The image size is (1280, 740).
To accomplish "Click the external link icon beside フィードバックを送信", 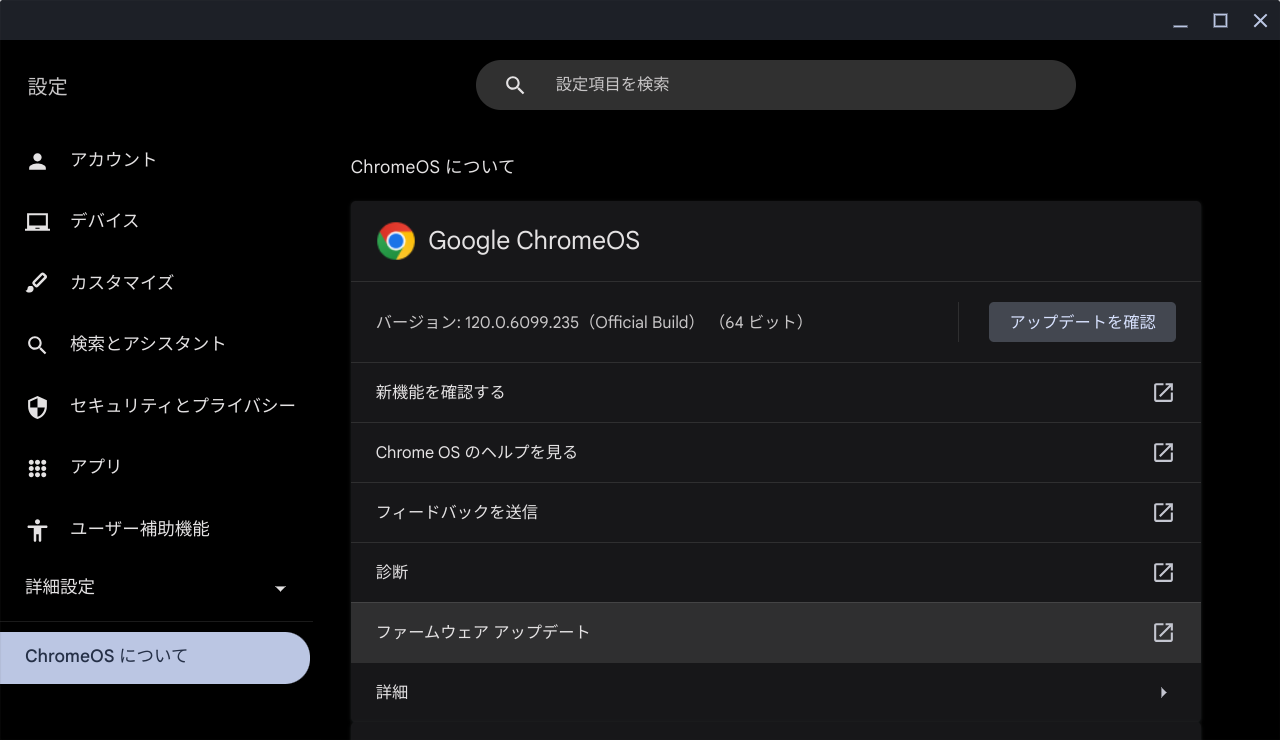I will [1163, 512].
